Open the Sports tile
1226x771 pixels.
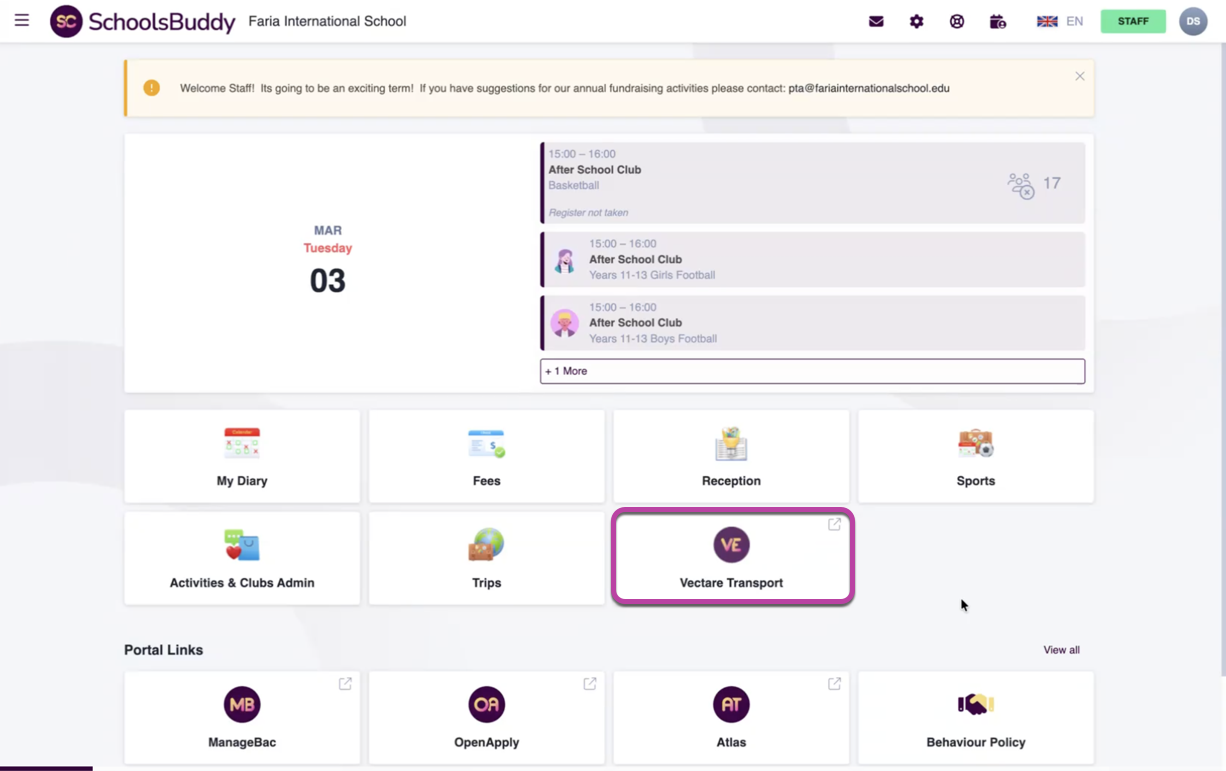click(x=975, y=457)
